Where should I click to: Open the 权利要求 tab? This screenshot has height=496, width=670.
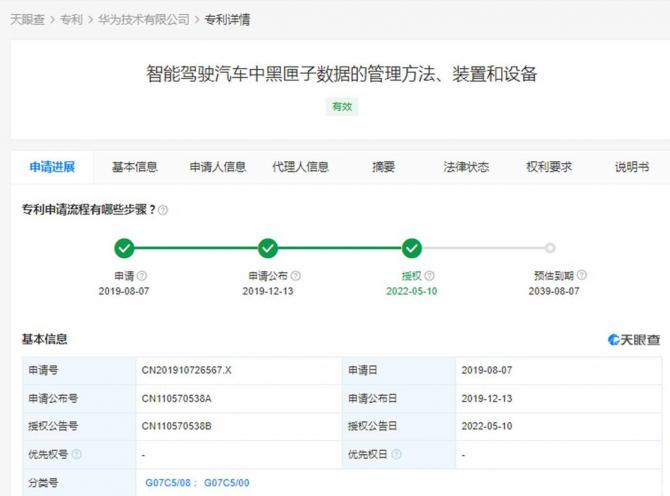coord(549,167)
